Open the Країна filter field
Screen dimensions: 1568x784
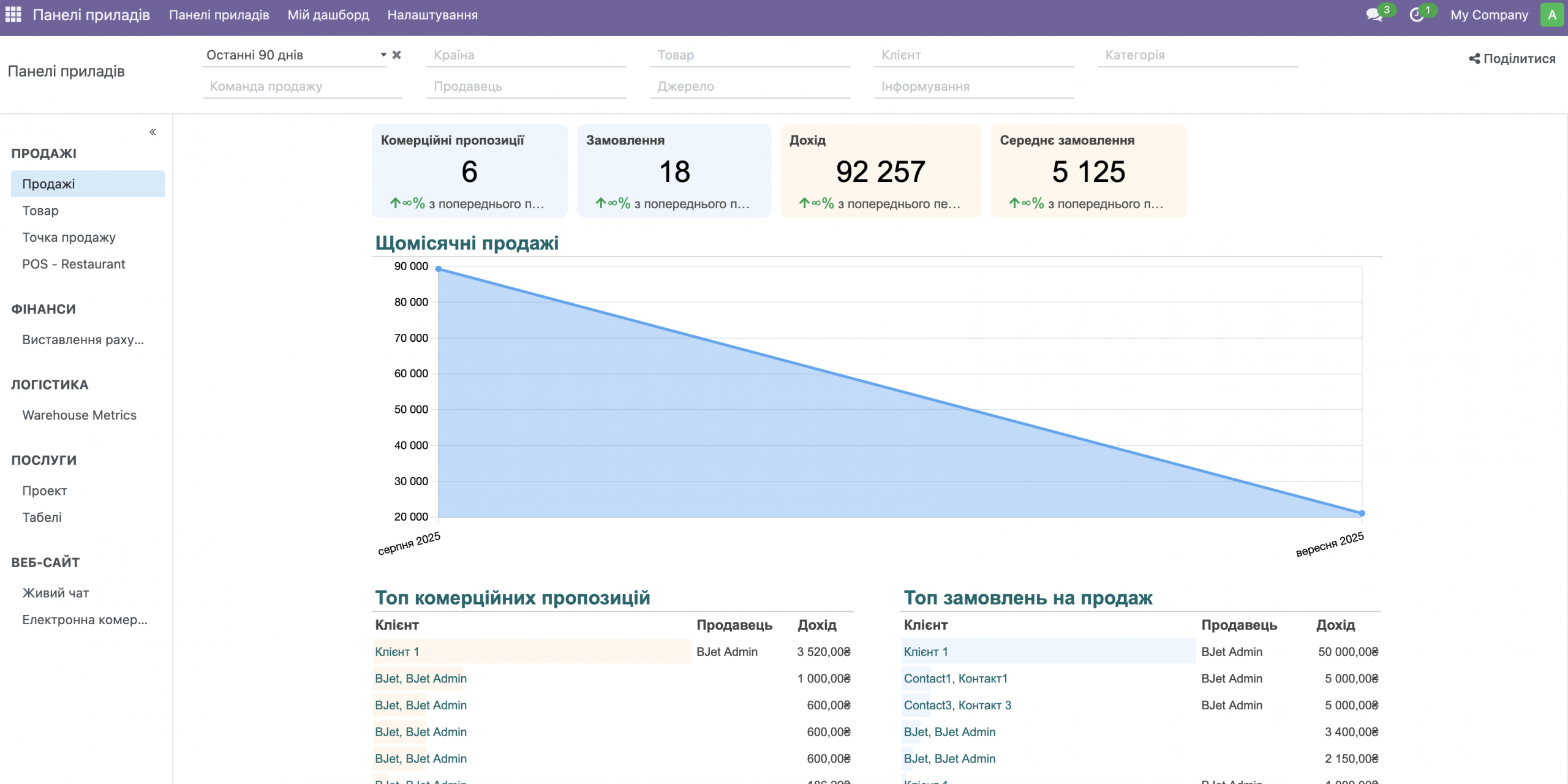[x=526, y=55]
